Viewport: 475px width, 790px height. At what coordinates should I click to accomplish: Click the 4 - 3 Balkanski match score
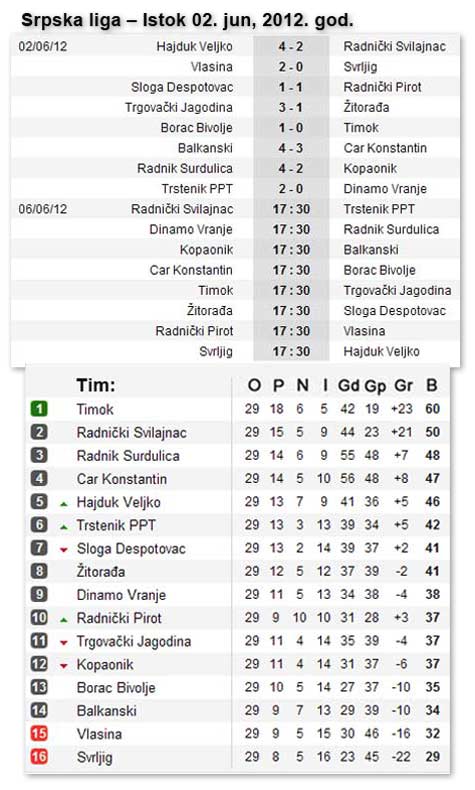[x=291, y=148]
